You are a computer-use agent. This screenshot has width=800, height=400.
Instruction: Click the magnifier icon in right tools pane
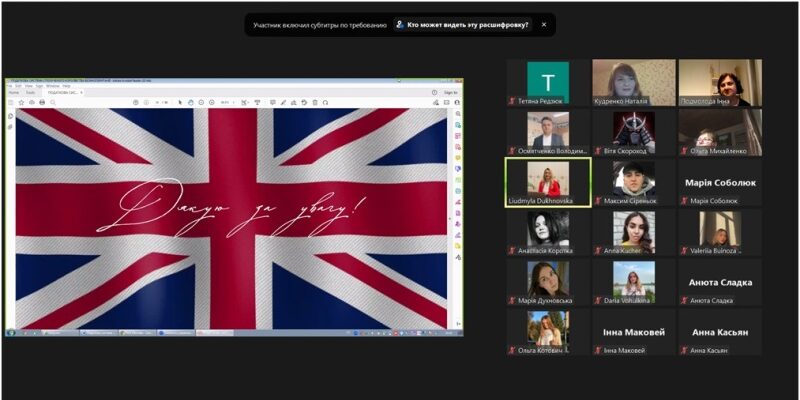pos(458,114)
